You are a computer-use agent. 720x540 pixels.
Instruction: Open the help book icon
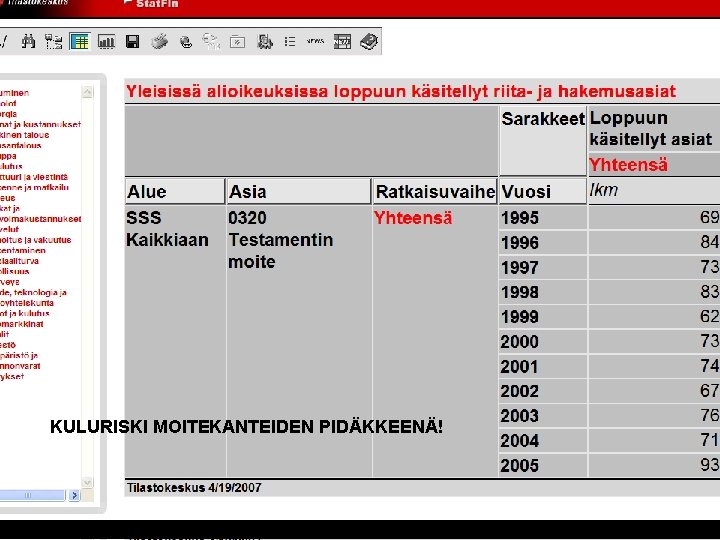point(369,42)
